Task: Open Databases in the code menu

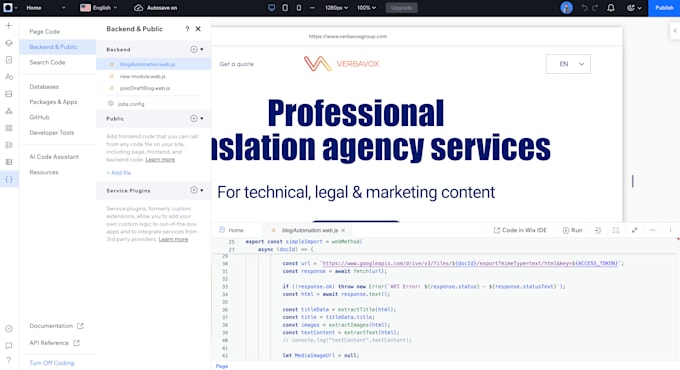Action: (44, 87)
